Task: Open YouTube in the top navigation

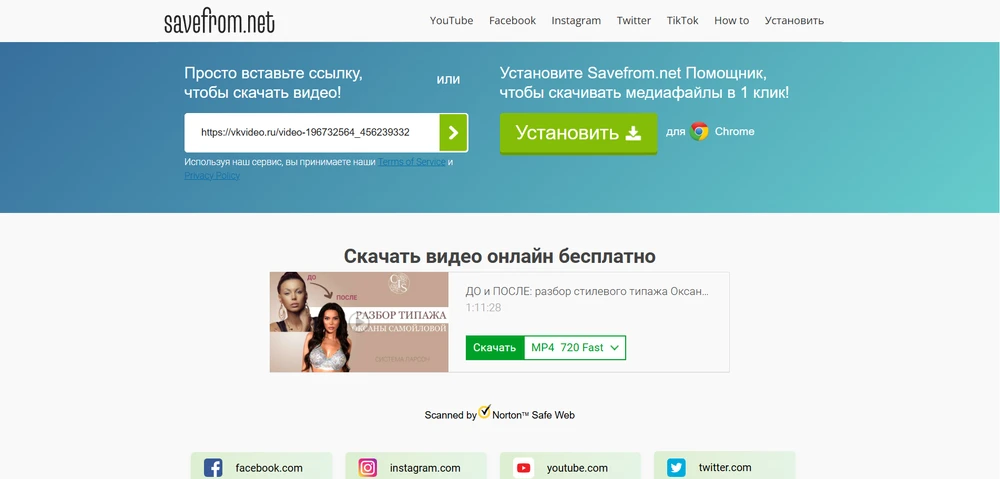Action: (451, 21)
